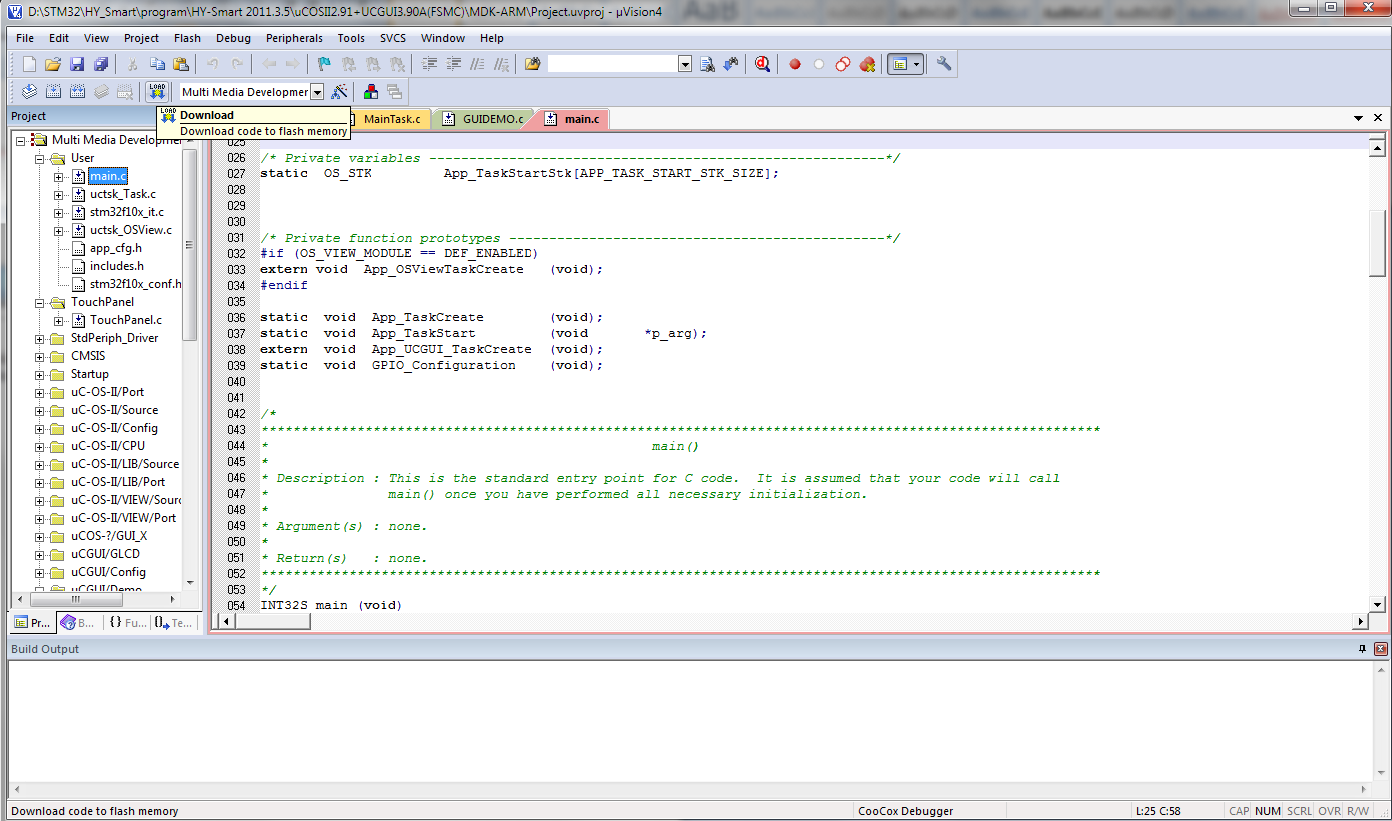Switch to Templates panel tab
The width and height of the screenshot is (1392, 821).
(173, 622)
